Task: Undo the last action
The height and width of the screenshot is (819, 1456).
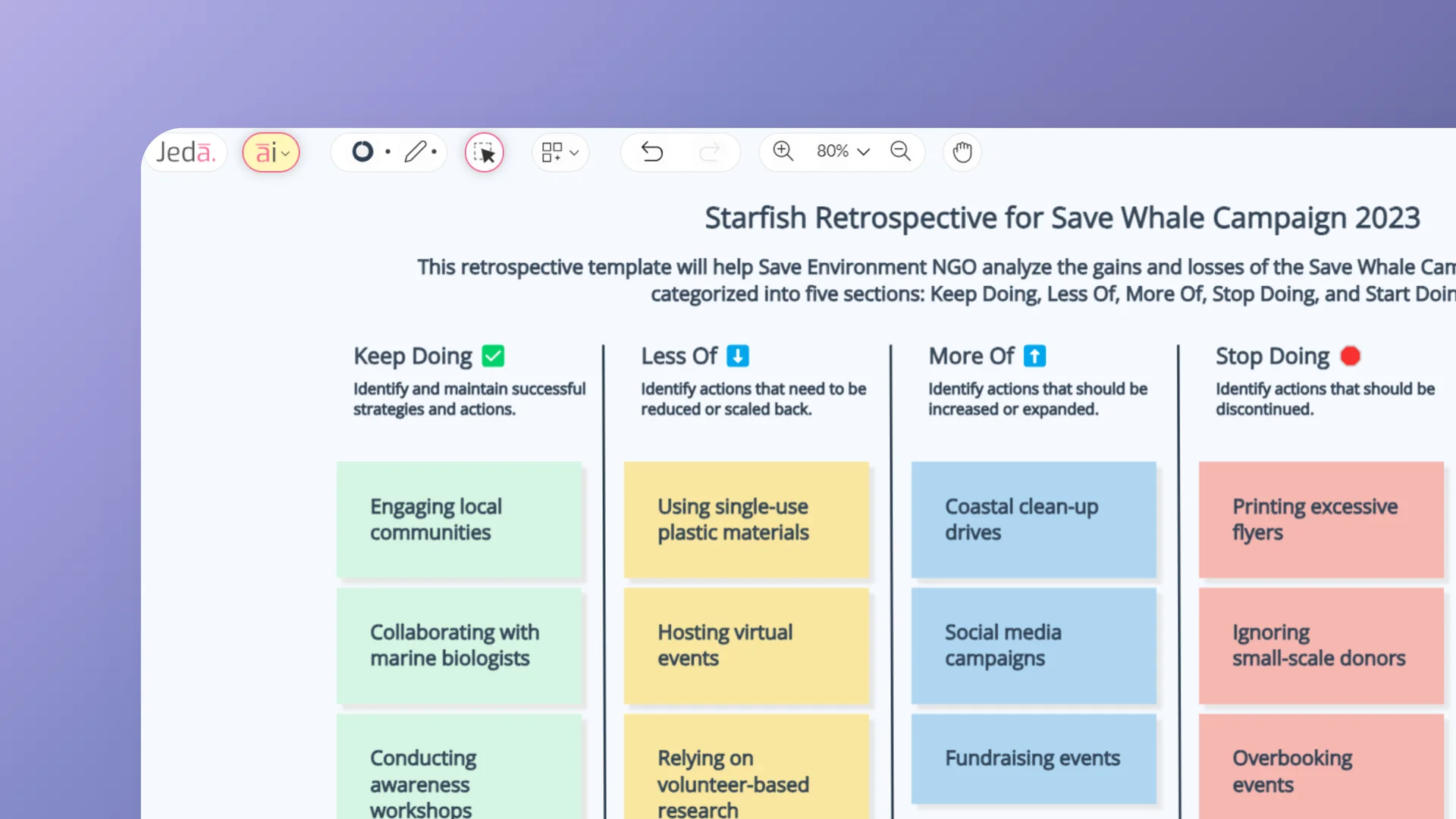Action: (652, 152)
